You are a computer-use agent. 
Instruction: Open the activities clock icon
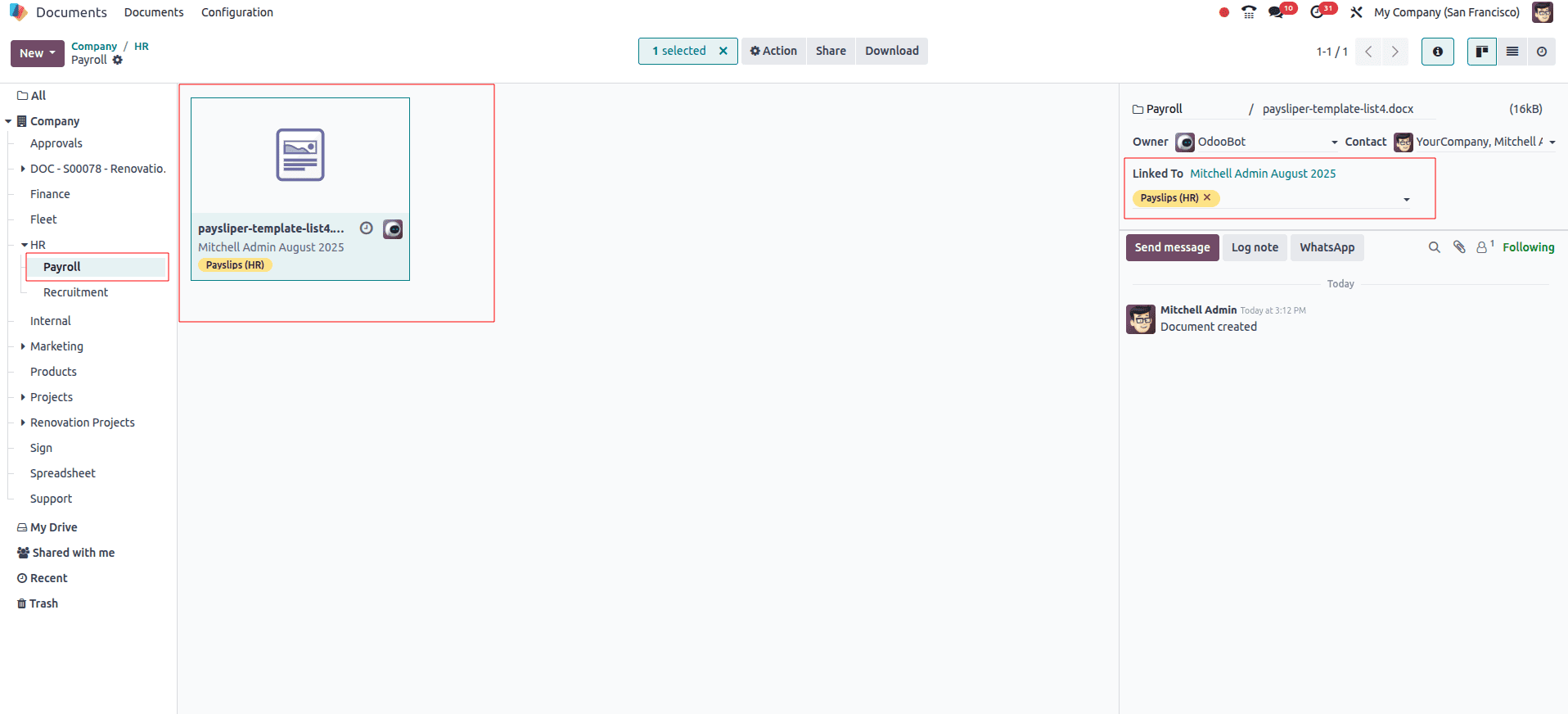click(x=1317, y=12)
